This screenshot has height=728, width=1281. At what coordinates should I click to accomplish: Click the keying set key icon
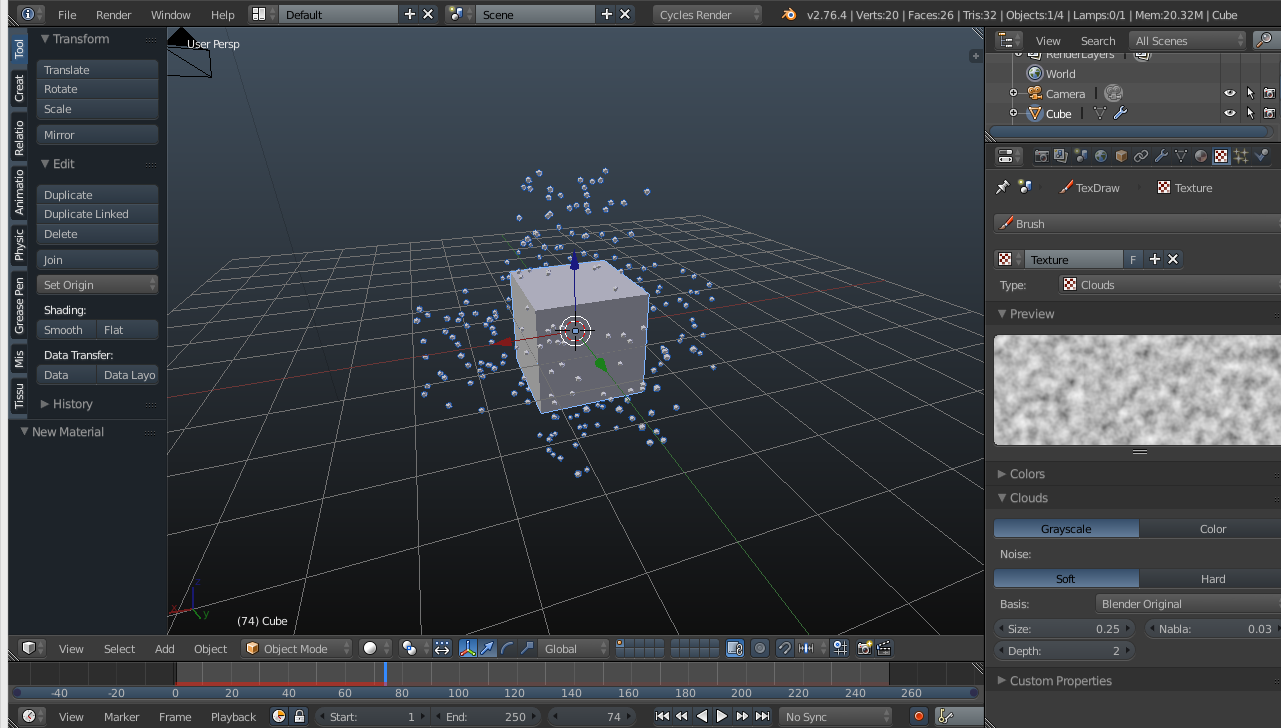946,716
